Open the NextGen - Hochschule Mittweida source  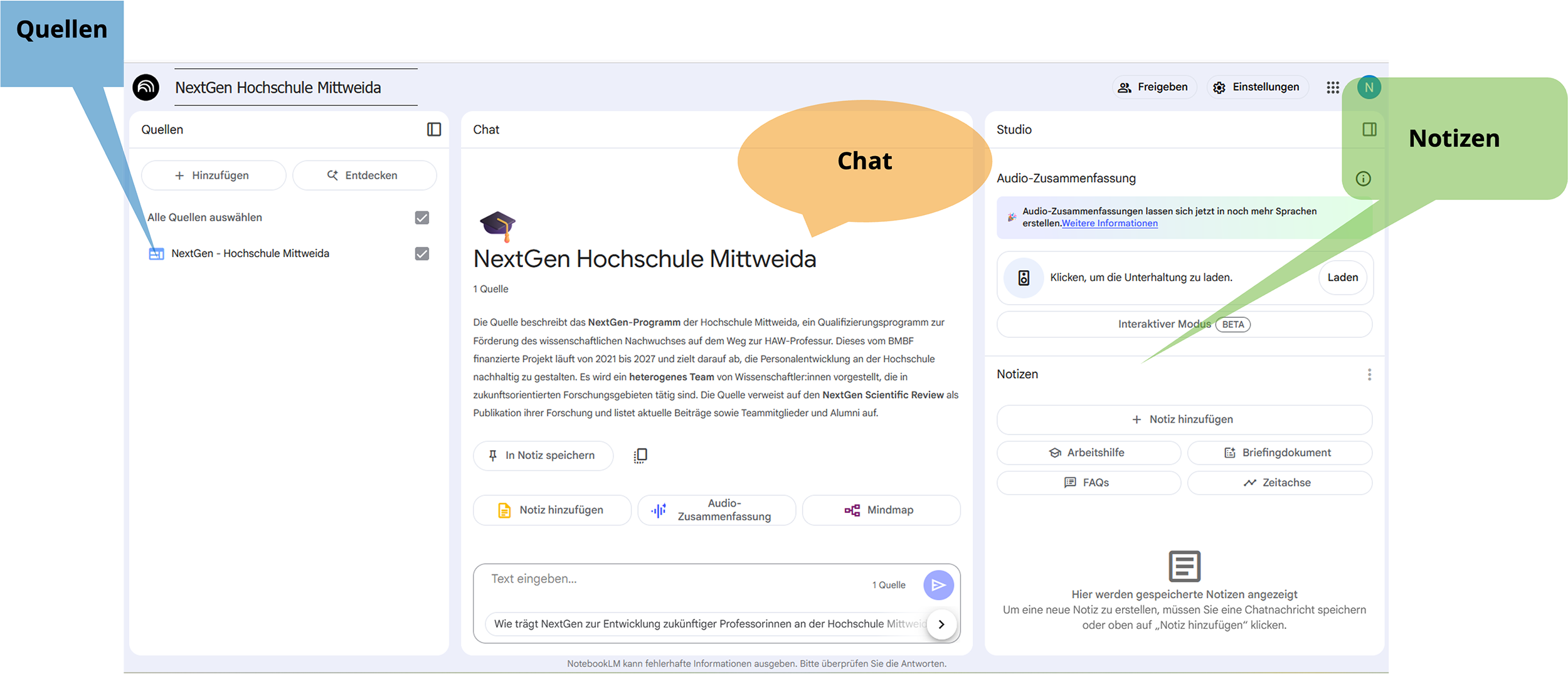click(250, 254)
